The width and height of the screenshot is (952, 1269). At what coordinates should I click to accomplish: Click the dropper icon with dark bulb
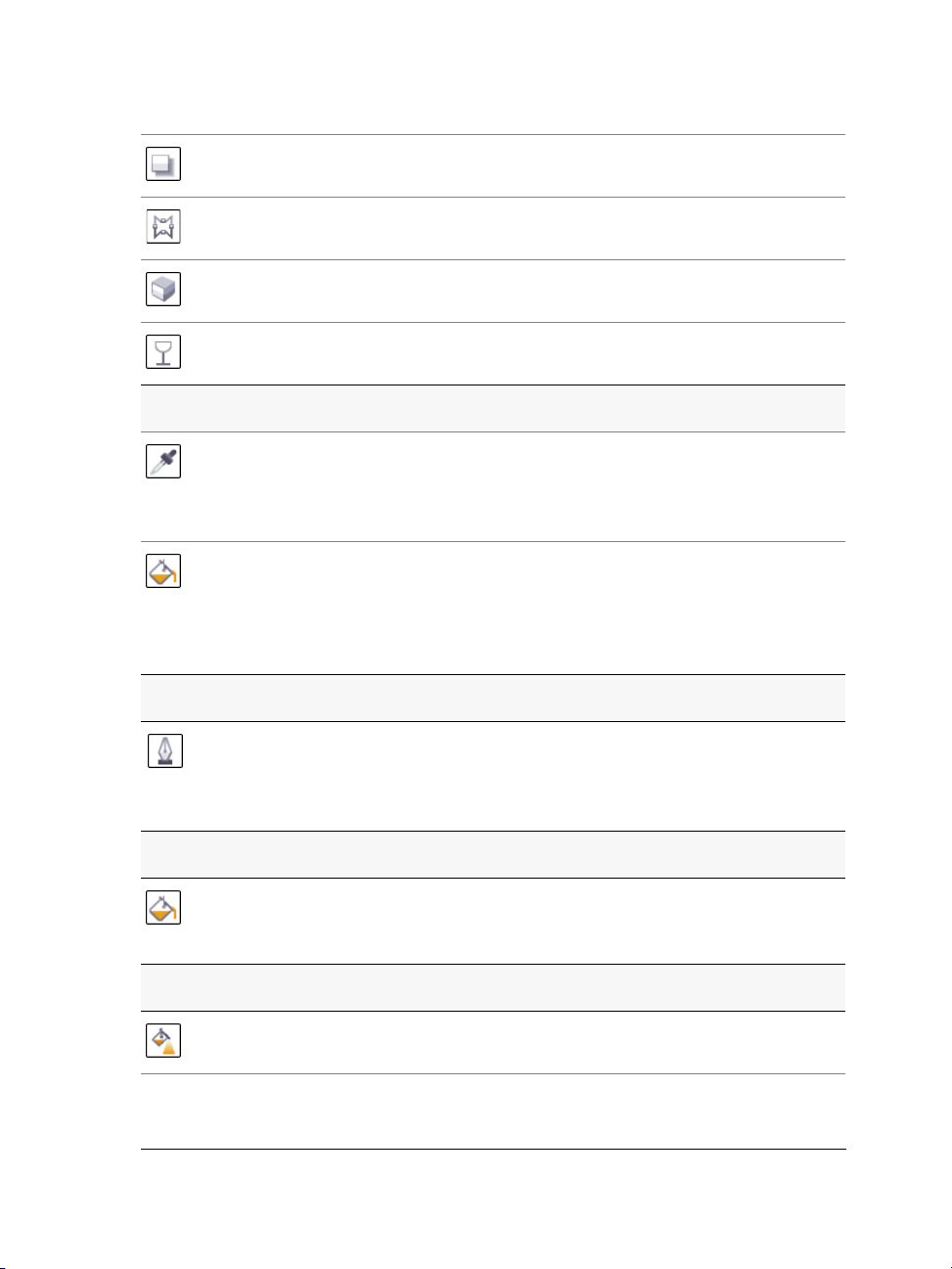pyautogui.click(x=163, y=461)
